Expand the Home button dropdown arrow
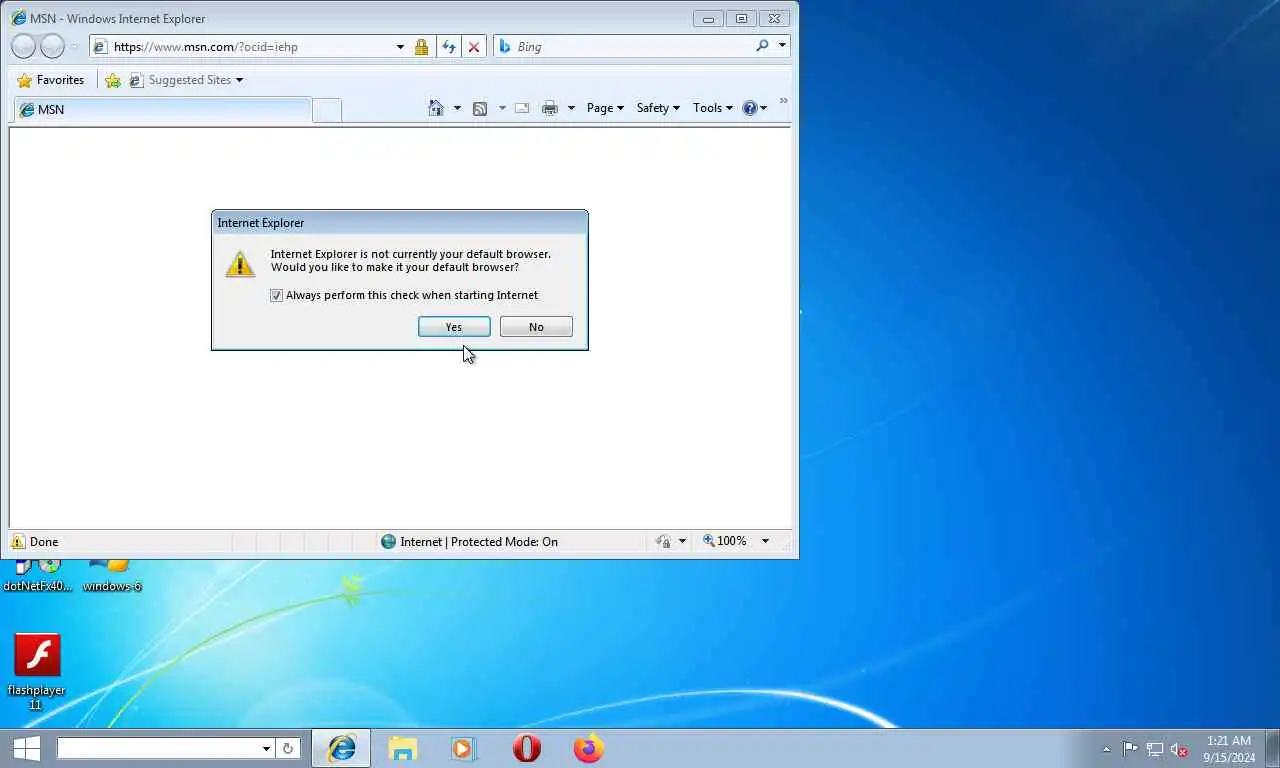Viewport: 1280px width, 768px height. [457, 108]
